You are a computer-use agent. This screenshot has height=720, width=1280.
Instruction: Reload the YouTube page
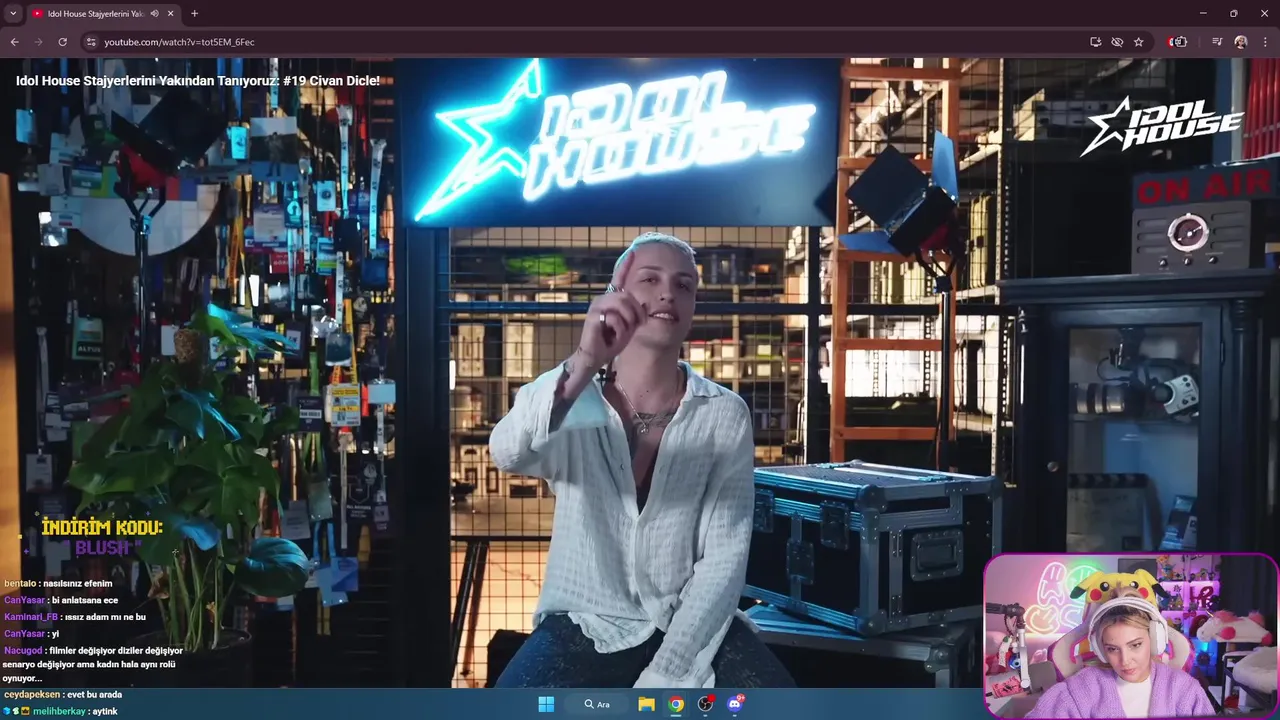coord(62,42)
